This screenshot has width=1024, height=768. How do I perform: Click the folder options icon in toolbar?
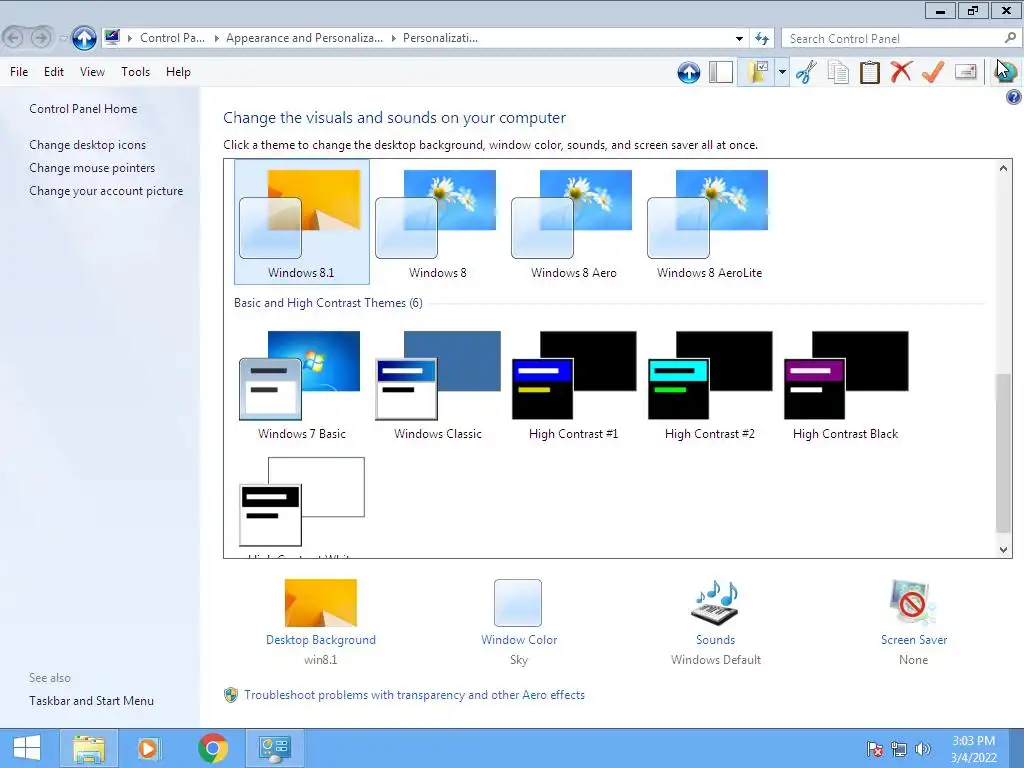point(758,72)
